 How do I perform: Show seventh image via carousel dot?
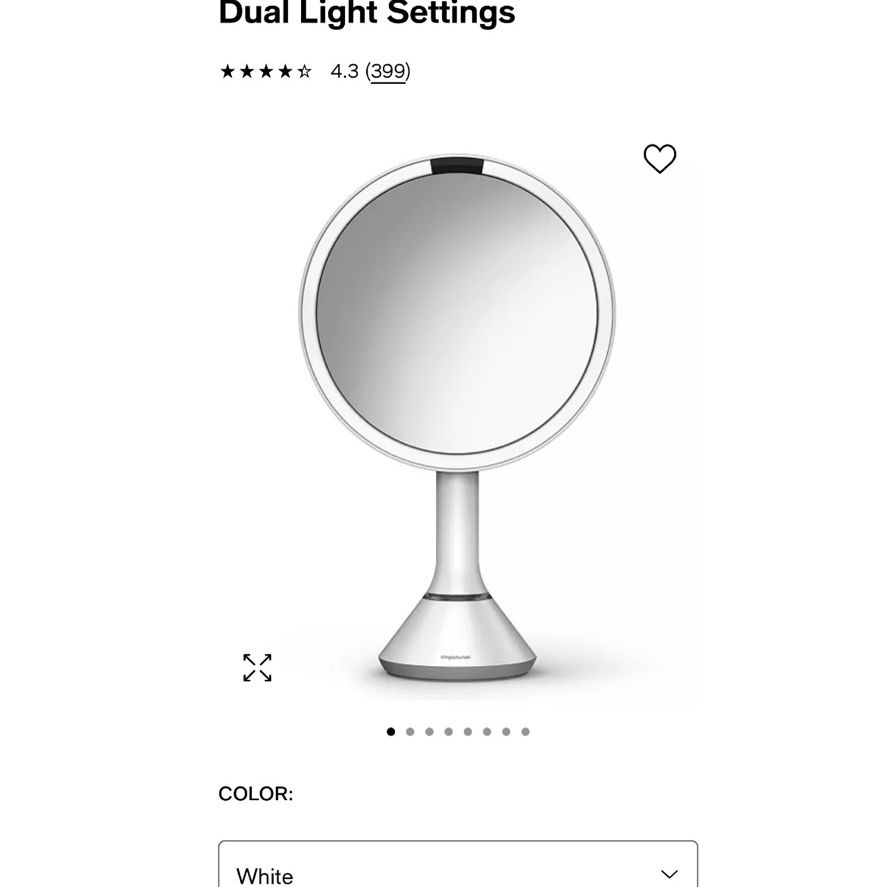pyautogui.click(x=506, y=731)
